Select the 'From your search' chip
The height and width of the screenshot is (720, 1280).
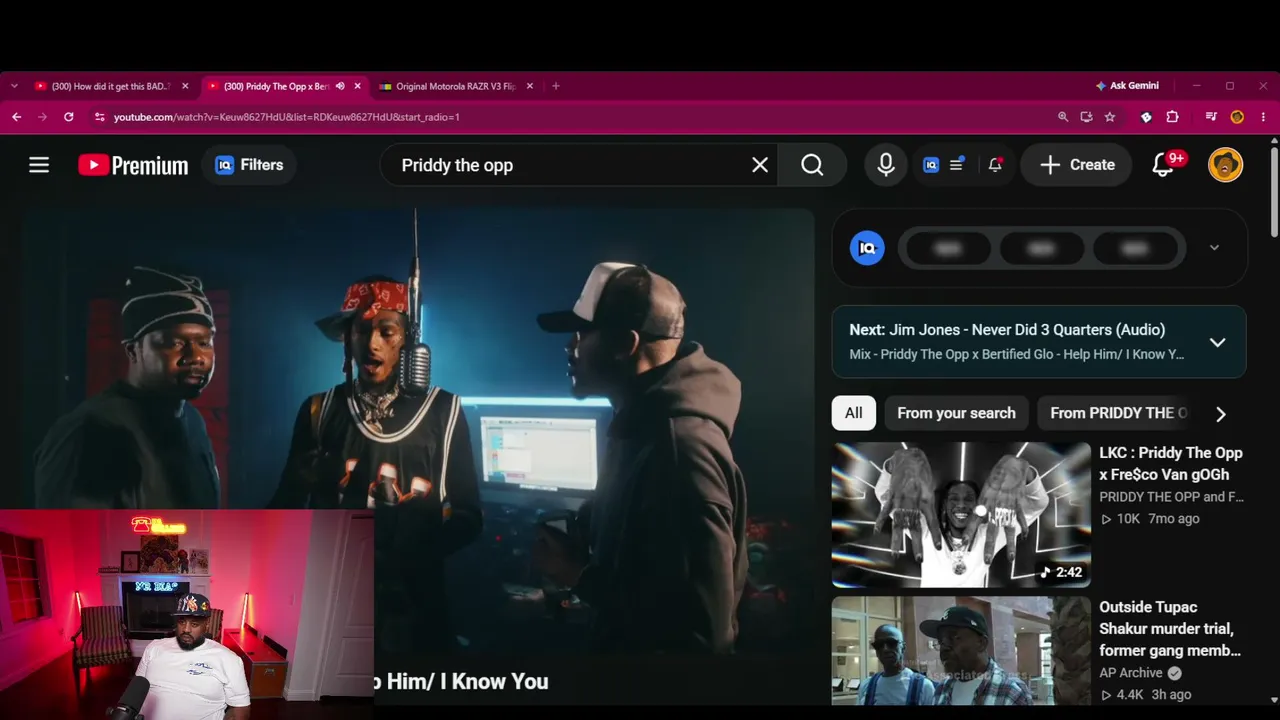tap(956, 413)
